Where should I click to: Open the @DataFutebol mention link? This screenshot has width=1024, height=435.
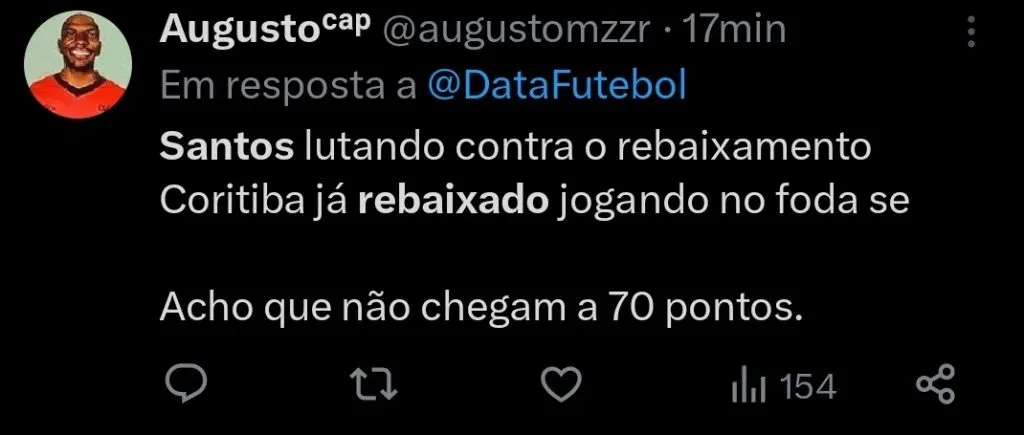click(x=556, y=84)
